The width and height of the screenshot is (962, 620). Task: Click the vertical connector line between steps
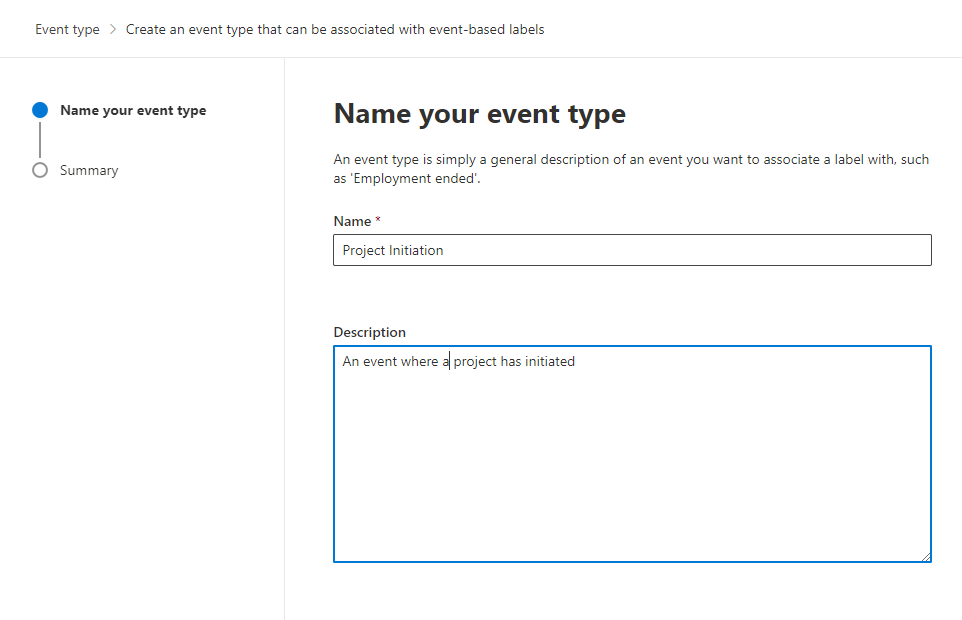pos(40,140)
